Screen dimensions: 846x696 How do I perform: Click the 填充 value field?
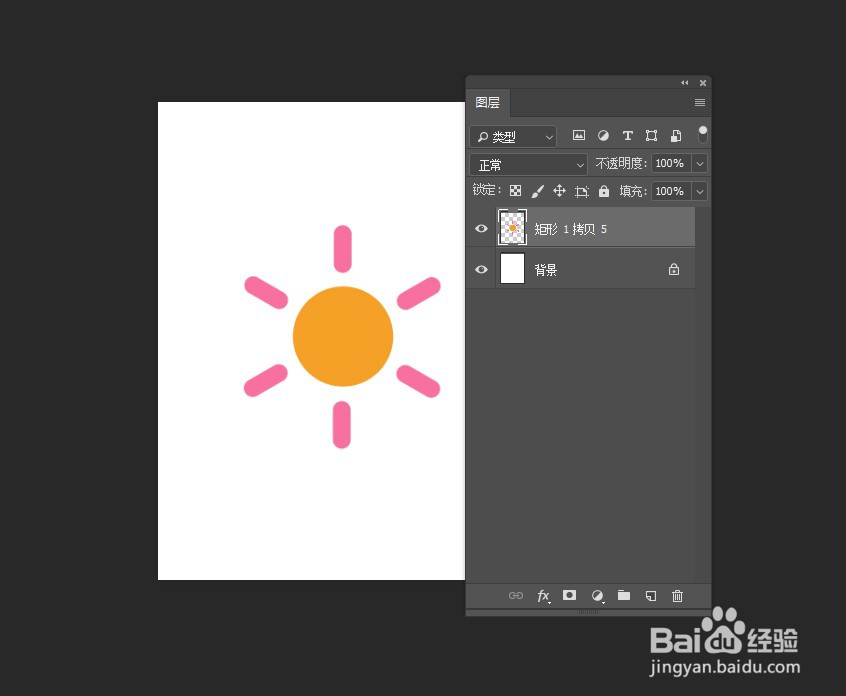pos(671,191)
